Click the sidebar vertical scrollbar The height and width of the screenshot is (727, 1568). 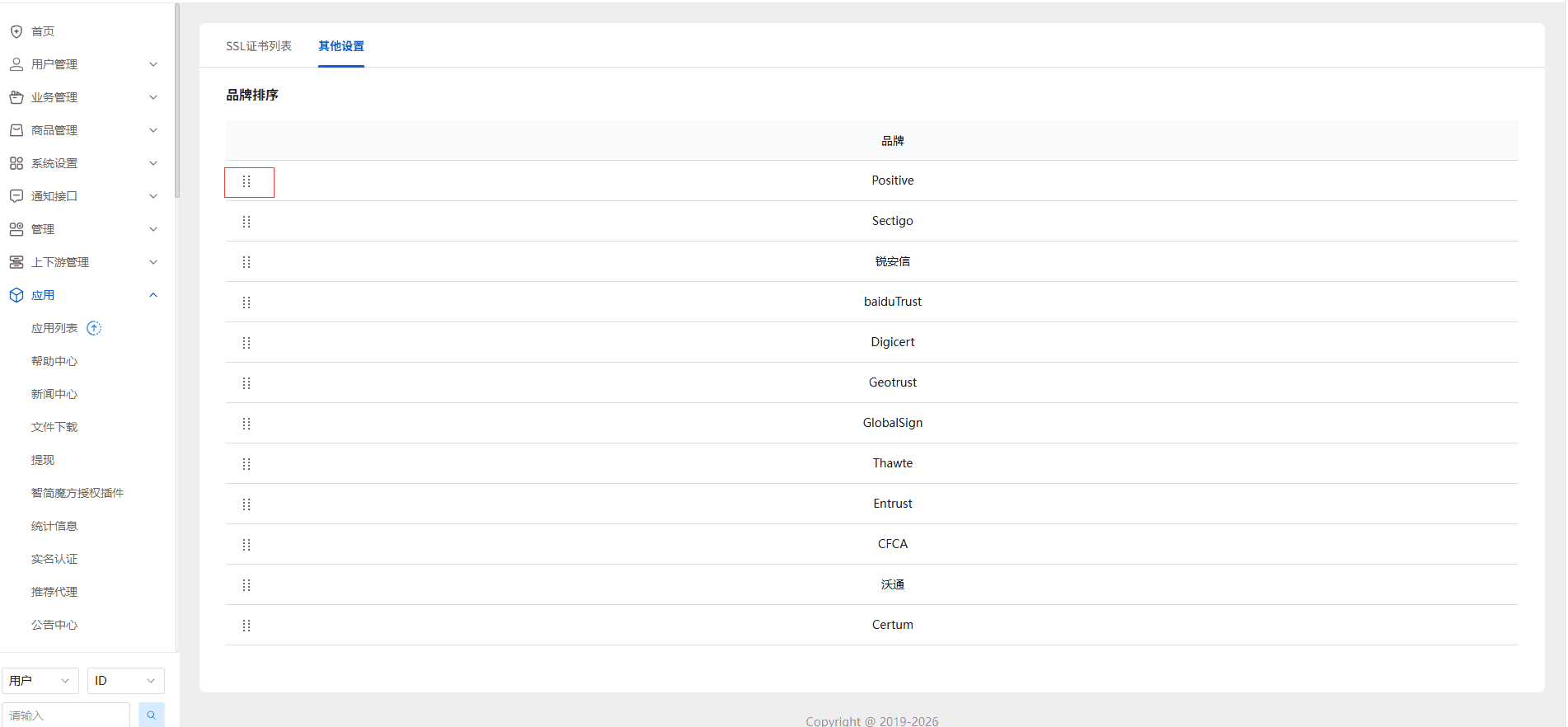pyautogui.click(x=177, y=101)
